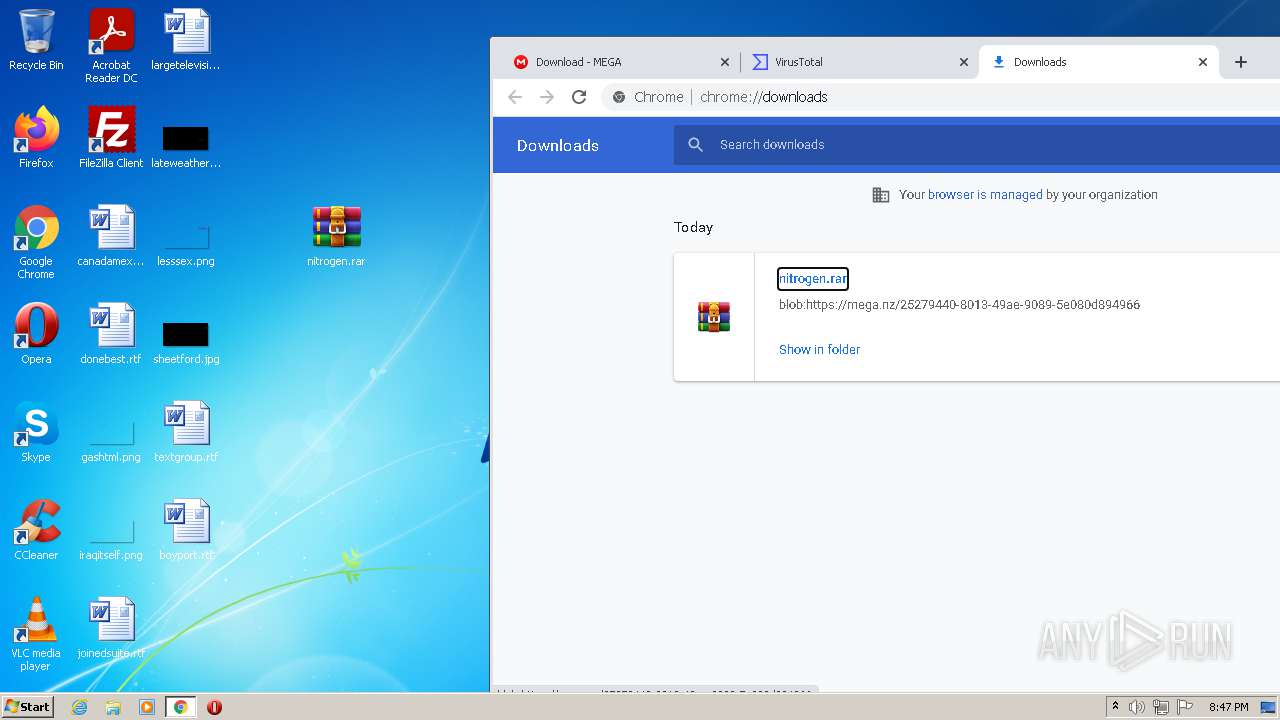Viewport: 1280px width, 720px height.
Task: Select gashtml.png file
Action: click(x=111, y=442)
